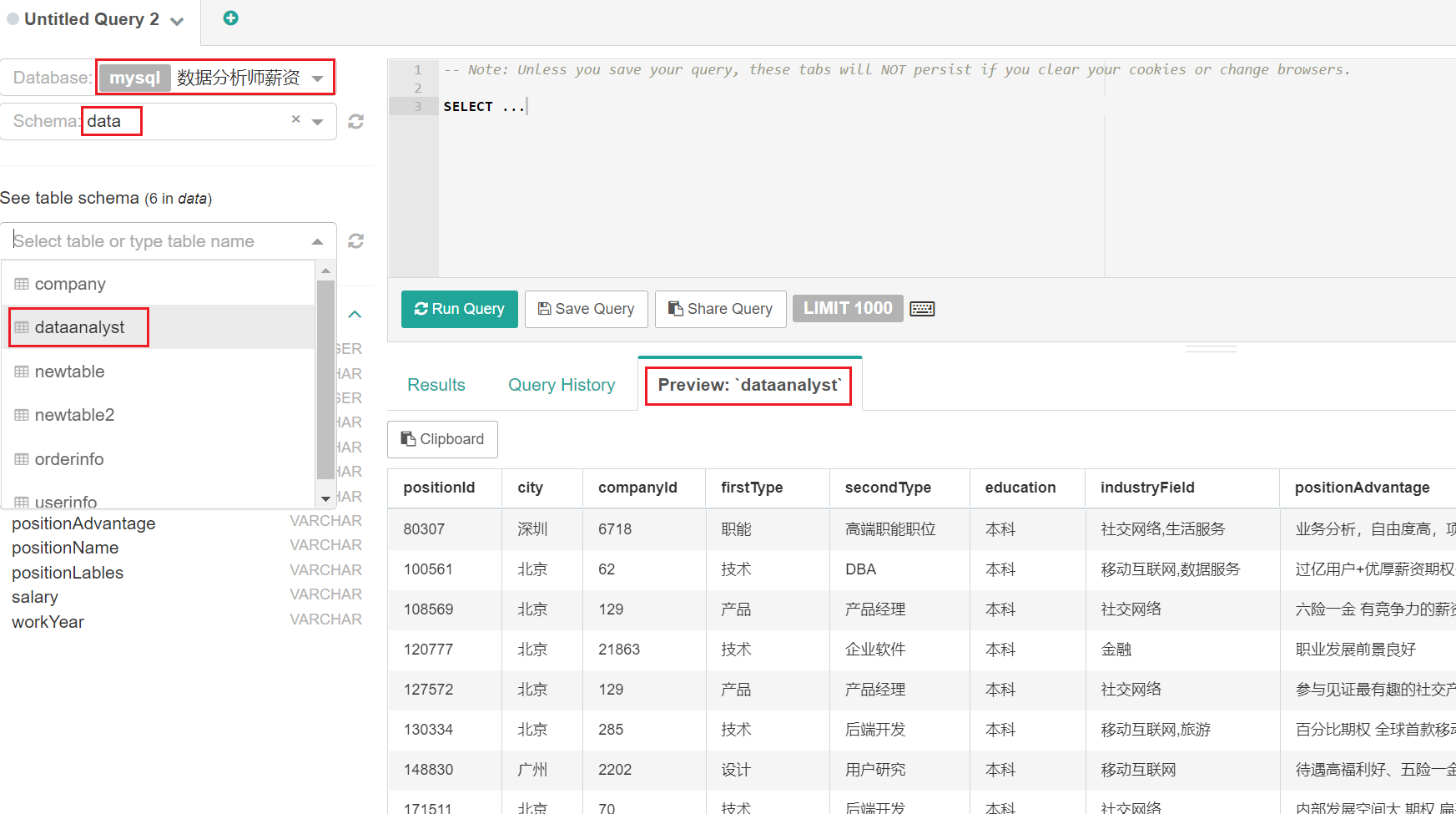Viewport: 1456px width, 814px height.
Task: Switch to the Query History tab
Action: point(562,385)
